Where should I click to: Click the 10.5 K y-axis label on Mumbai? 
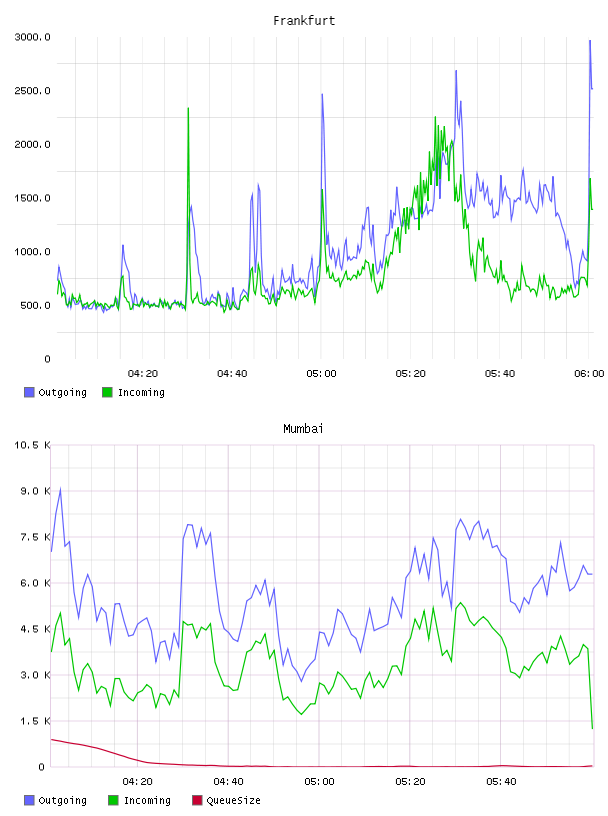pos(32,445)
